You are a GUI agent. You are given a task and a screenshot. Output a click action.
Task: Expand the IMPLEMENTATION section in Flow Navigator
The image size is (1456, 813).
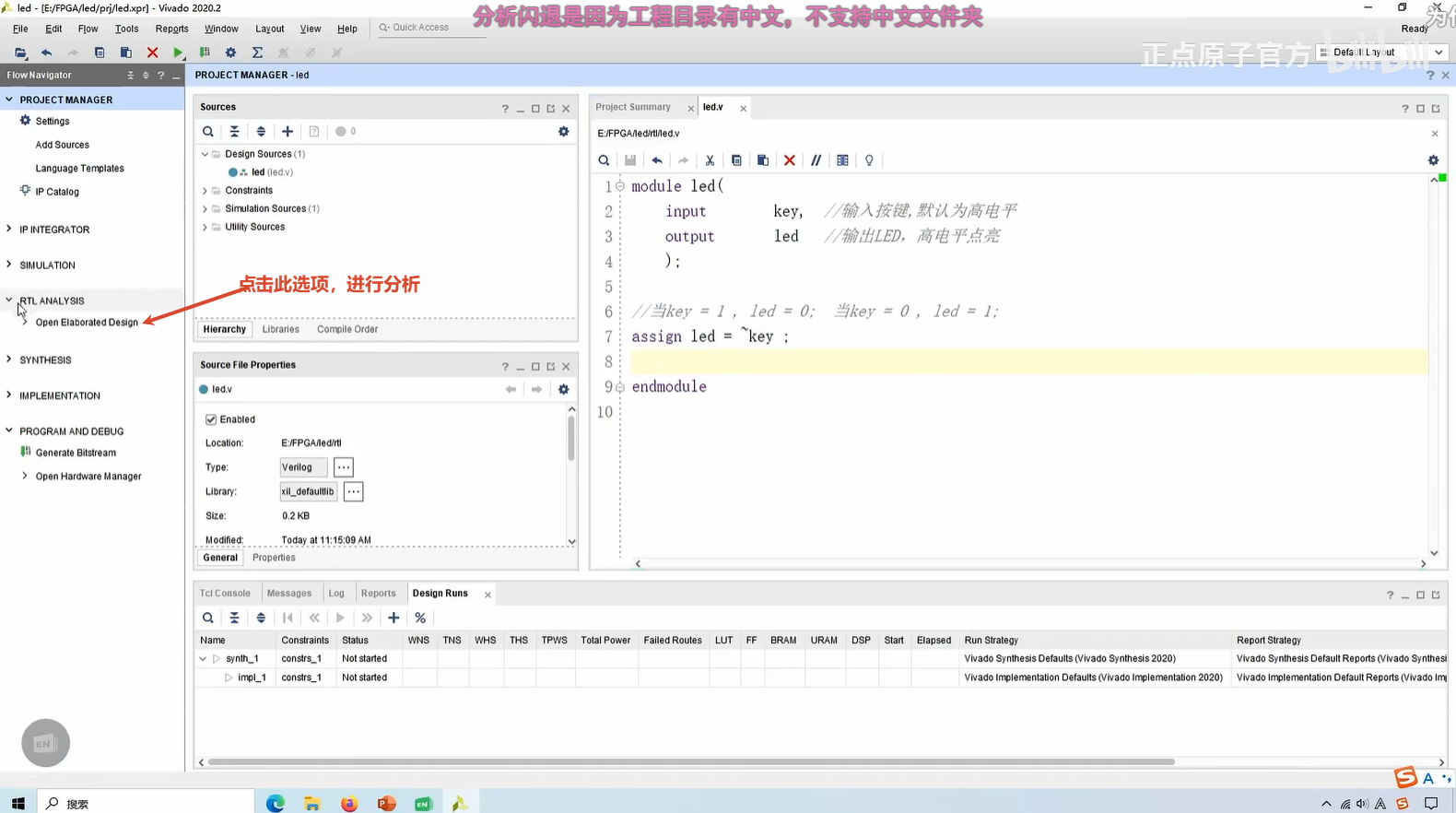coord(9,395)
